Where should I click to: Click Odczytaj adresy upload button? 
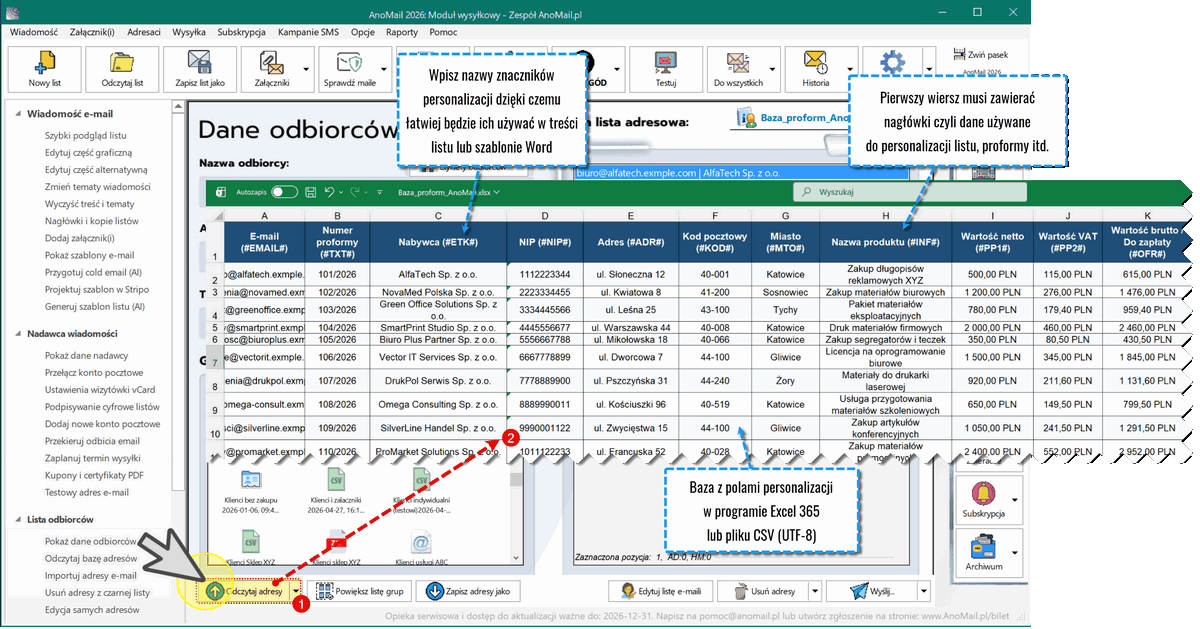coord(246,591)
